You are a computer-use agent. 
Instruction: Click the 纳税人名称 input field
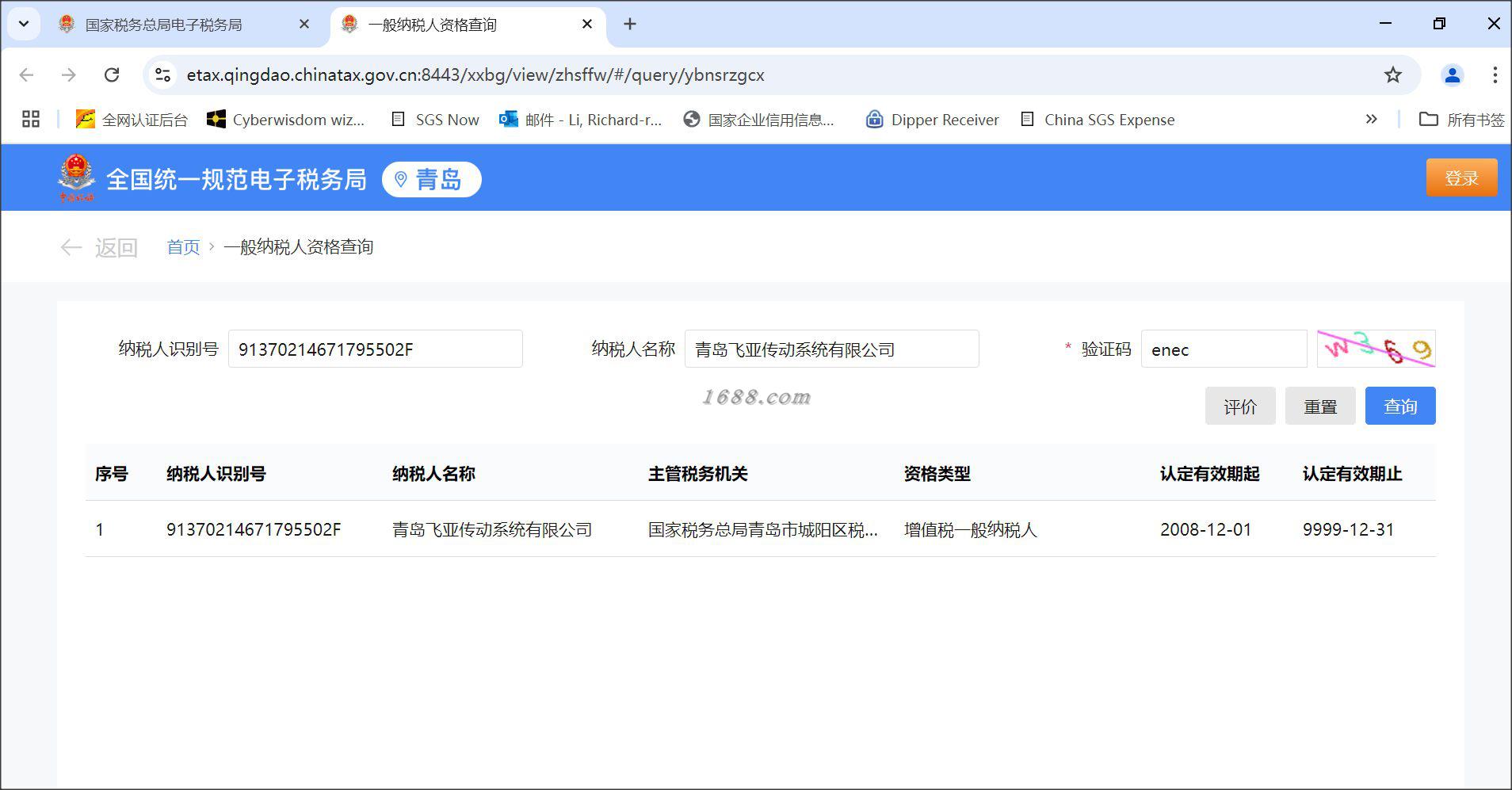pyautogui.click(x=831, y=349)
